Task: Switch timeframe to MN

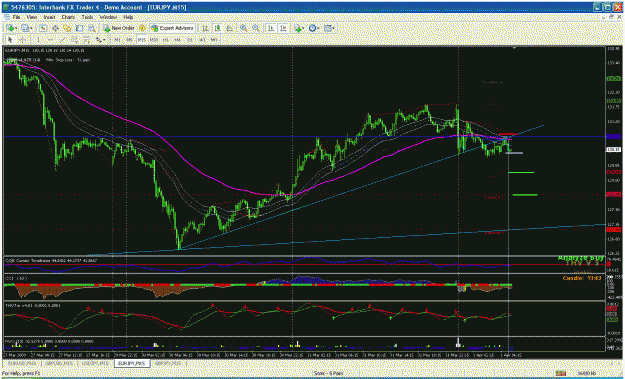Action: 214,40
